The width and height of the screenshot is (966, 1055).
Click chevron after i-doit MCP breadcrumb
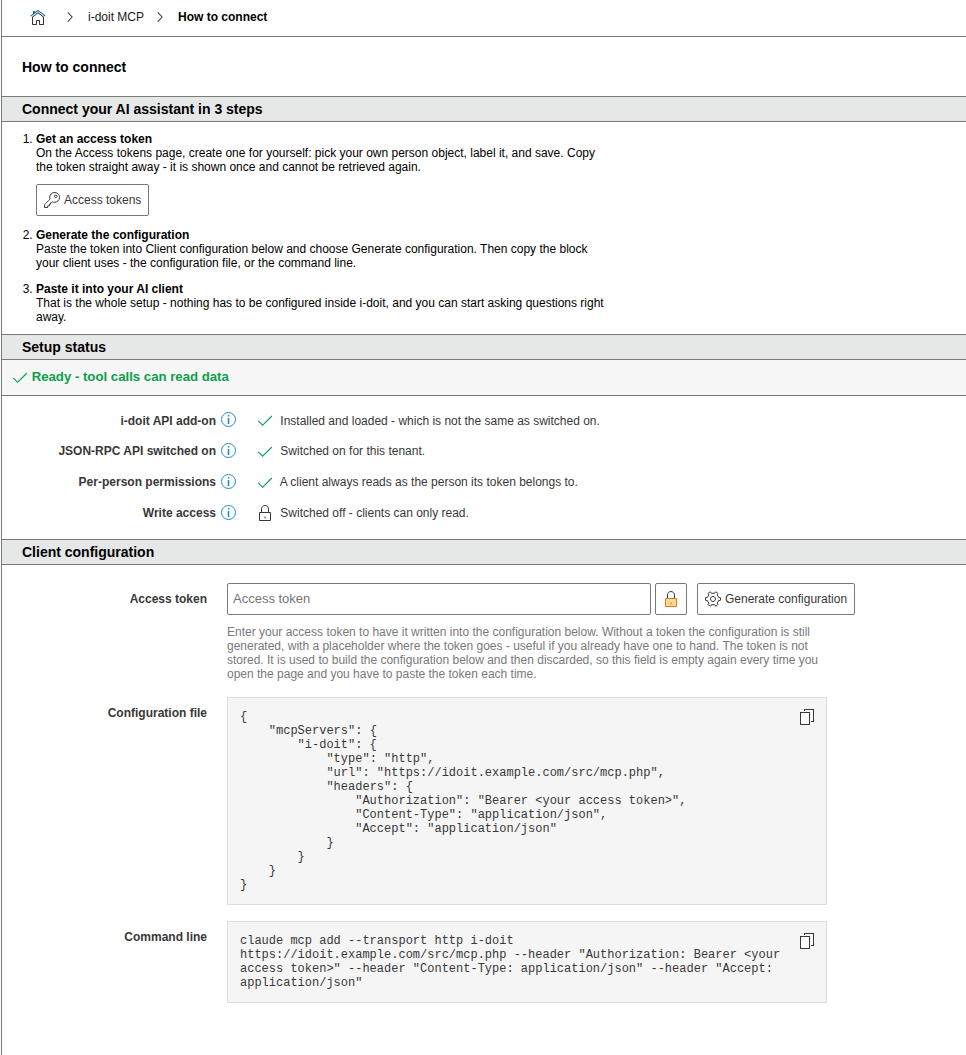coord(160,17)
